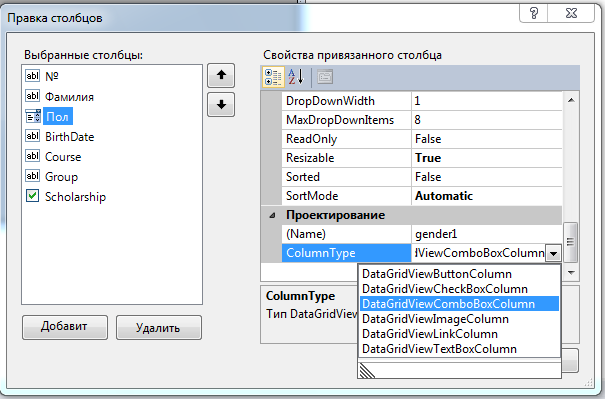This screenshot has width=605, height=399.
Task: Click the Group column textbox icon
Action: [x=32, y=176]
